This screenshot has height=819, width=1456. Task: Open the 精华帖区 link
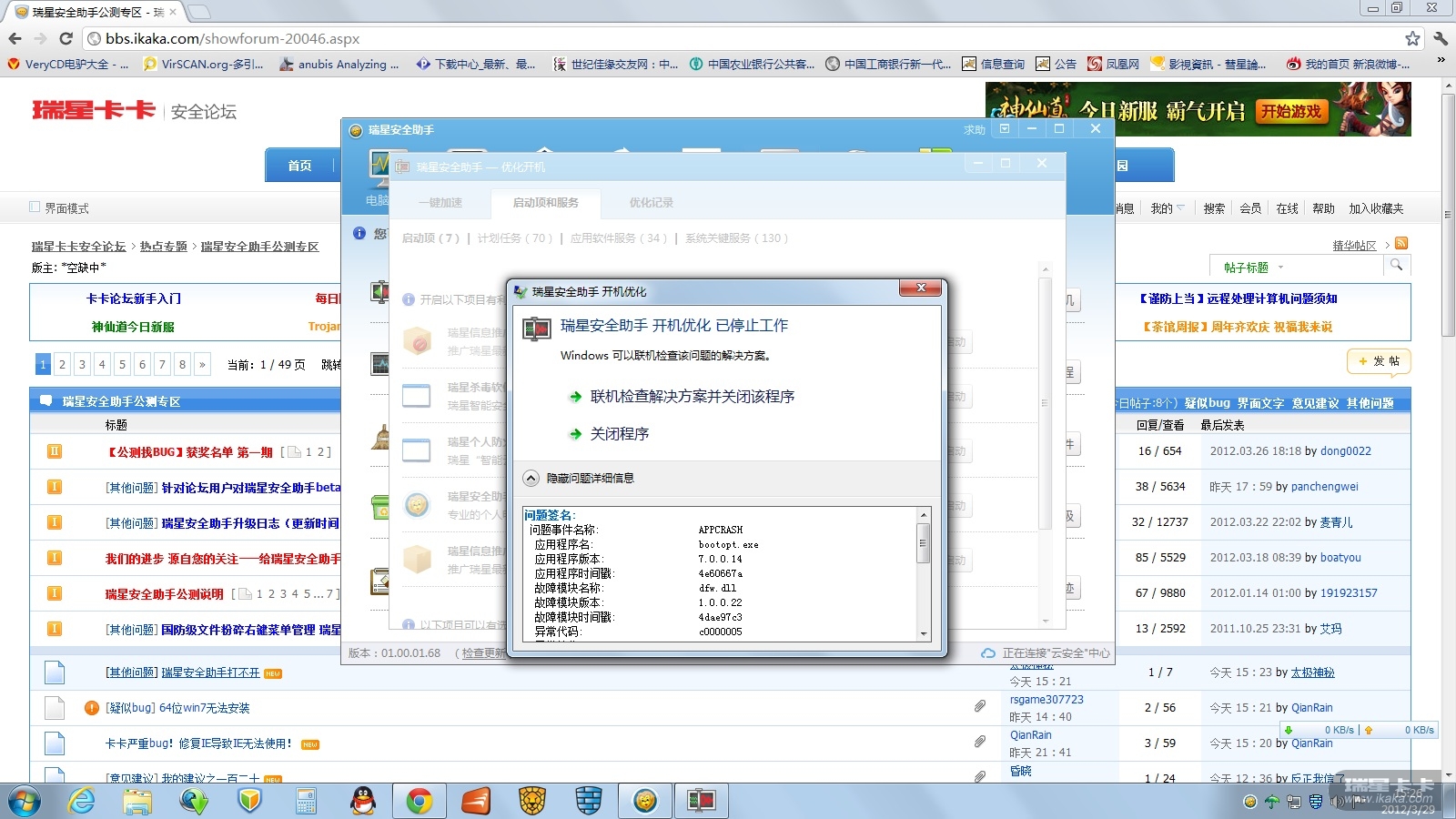pyautogui.click(x=1355, y=246)
